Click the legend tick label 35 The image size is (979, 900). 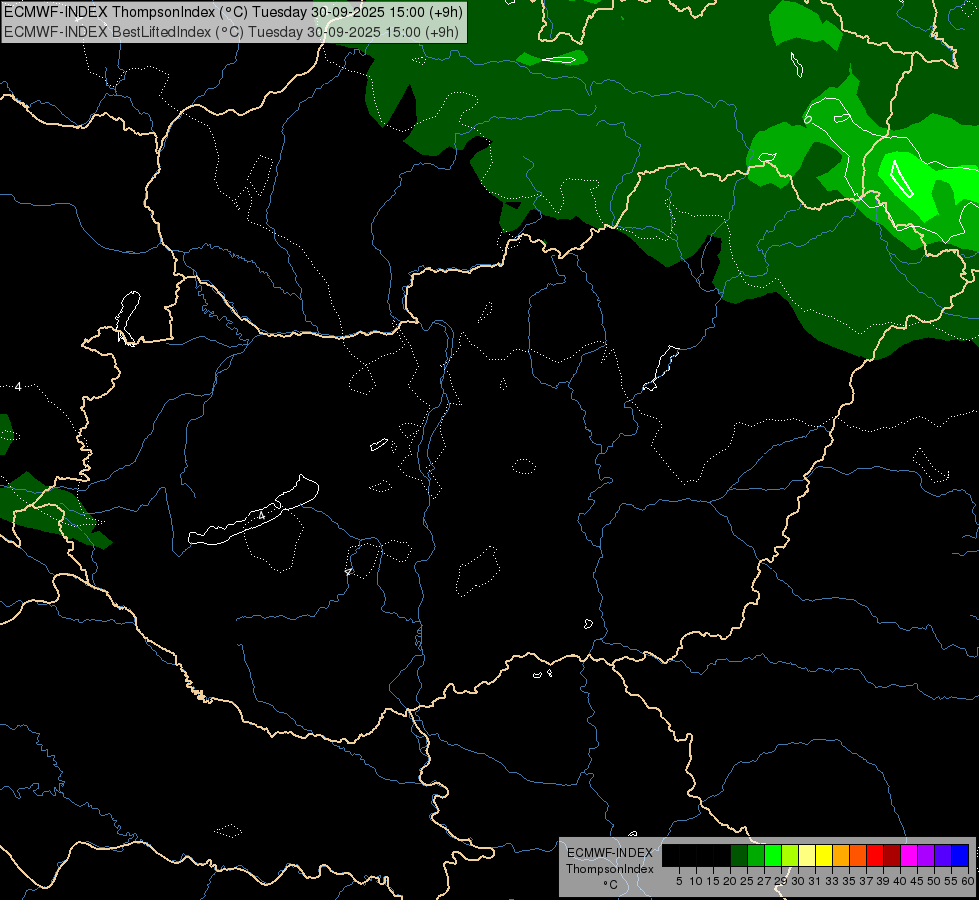pos(849,881)
